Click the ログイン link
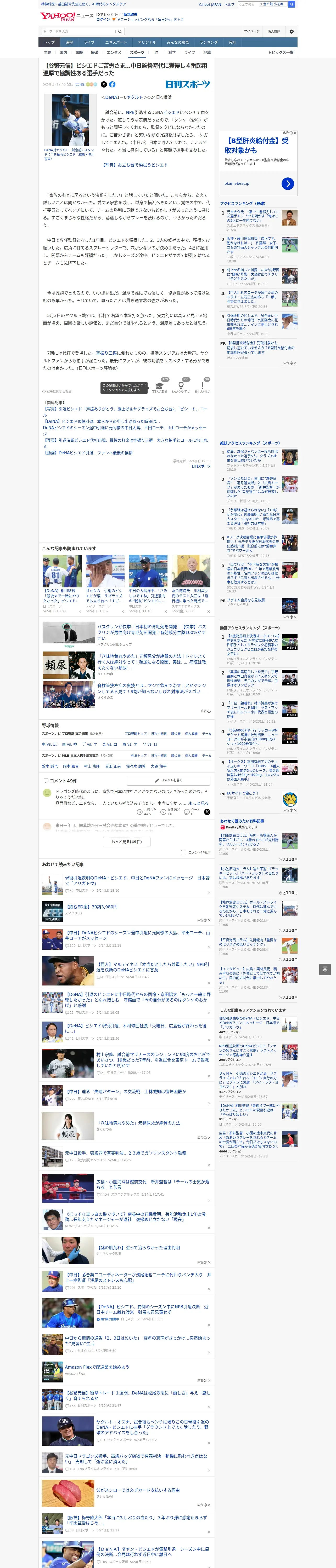Image resolution: width=336 pixels, height=1568 pixels. coord(103,20)
